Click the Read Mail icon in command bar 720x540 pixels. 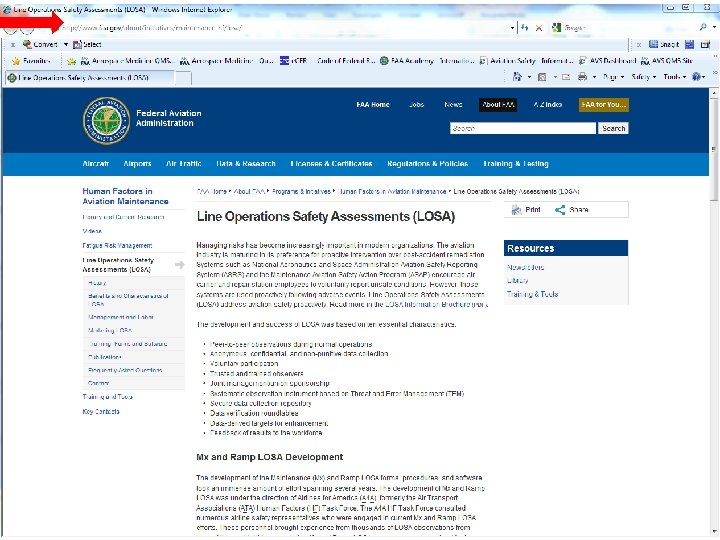(x=566, y=77)
